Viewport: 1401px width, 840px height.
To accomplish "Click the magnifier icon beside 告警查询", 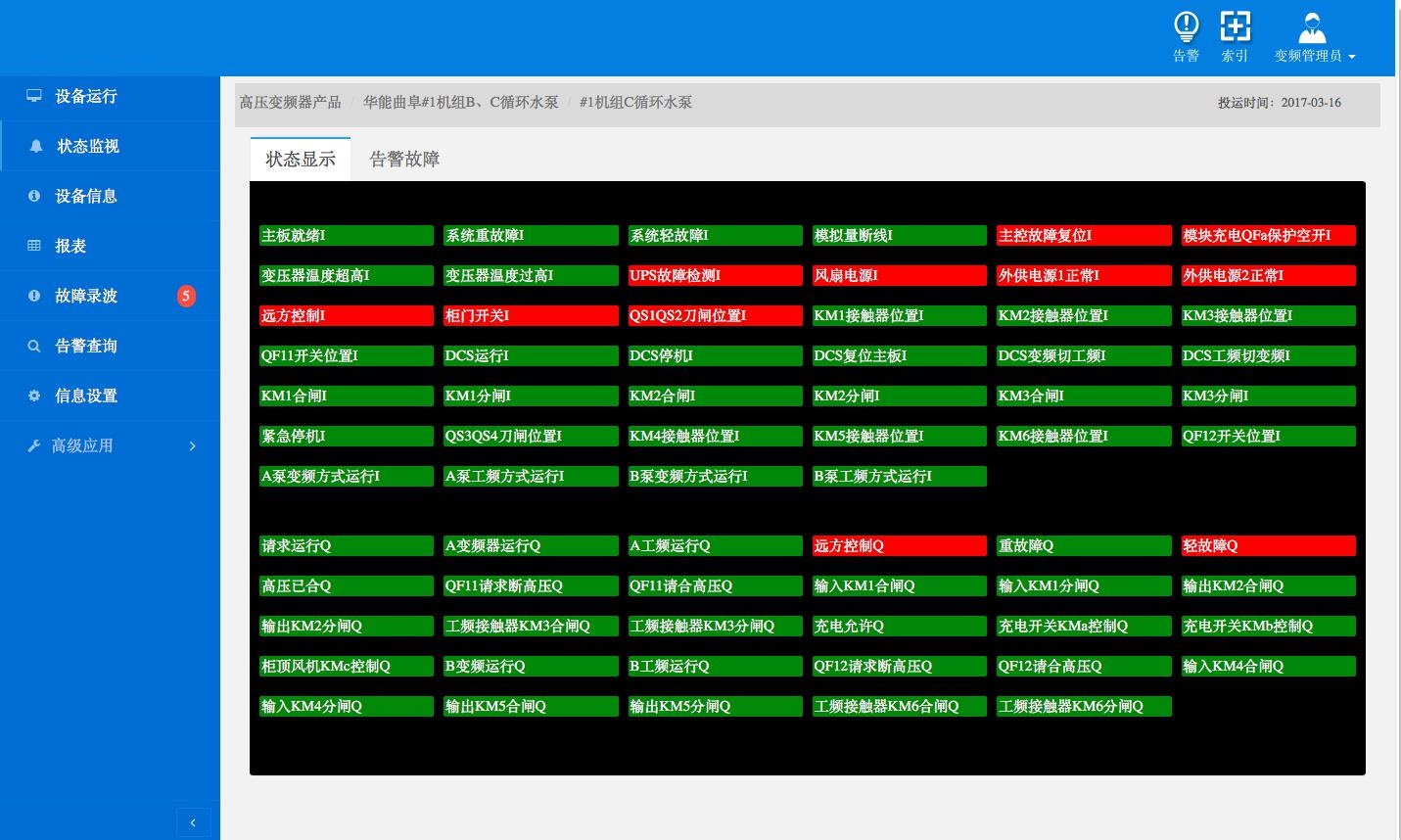I will click(34, 346).
